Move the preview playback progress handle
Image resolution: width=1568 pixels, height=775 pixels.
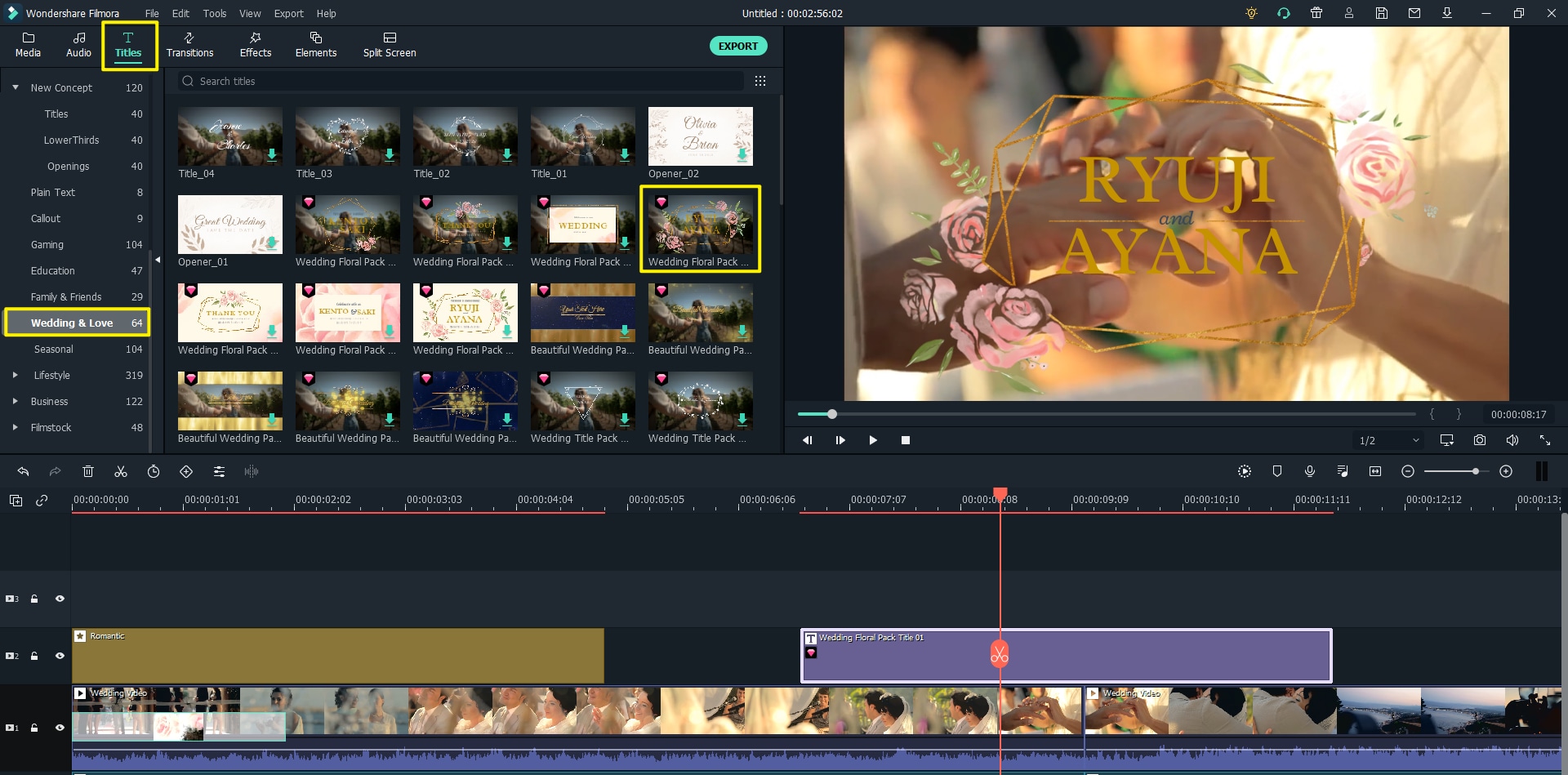click(832, 414)
